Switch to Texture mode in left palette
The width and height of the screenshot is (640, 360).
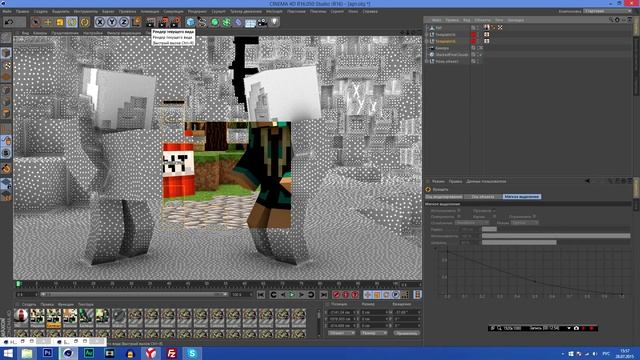(x=6, y=65)
